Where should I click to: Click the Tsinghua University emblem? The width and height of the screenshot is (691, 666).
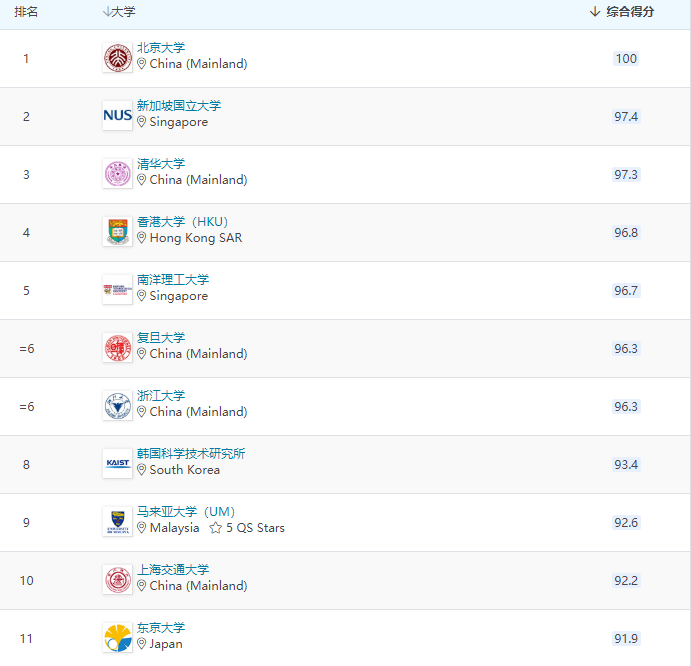point(117,174)
